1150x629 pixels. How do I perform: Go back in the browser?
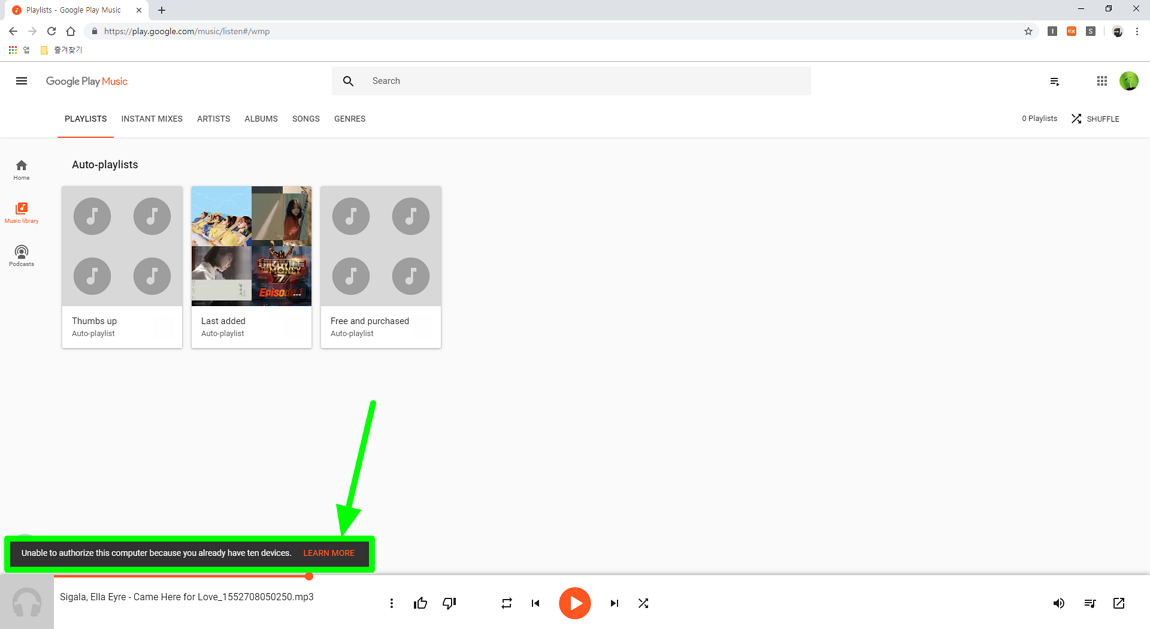[x=13, y=32]
